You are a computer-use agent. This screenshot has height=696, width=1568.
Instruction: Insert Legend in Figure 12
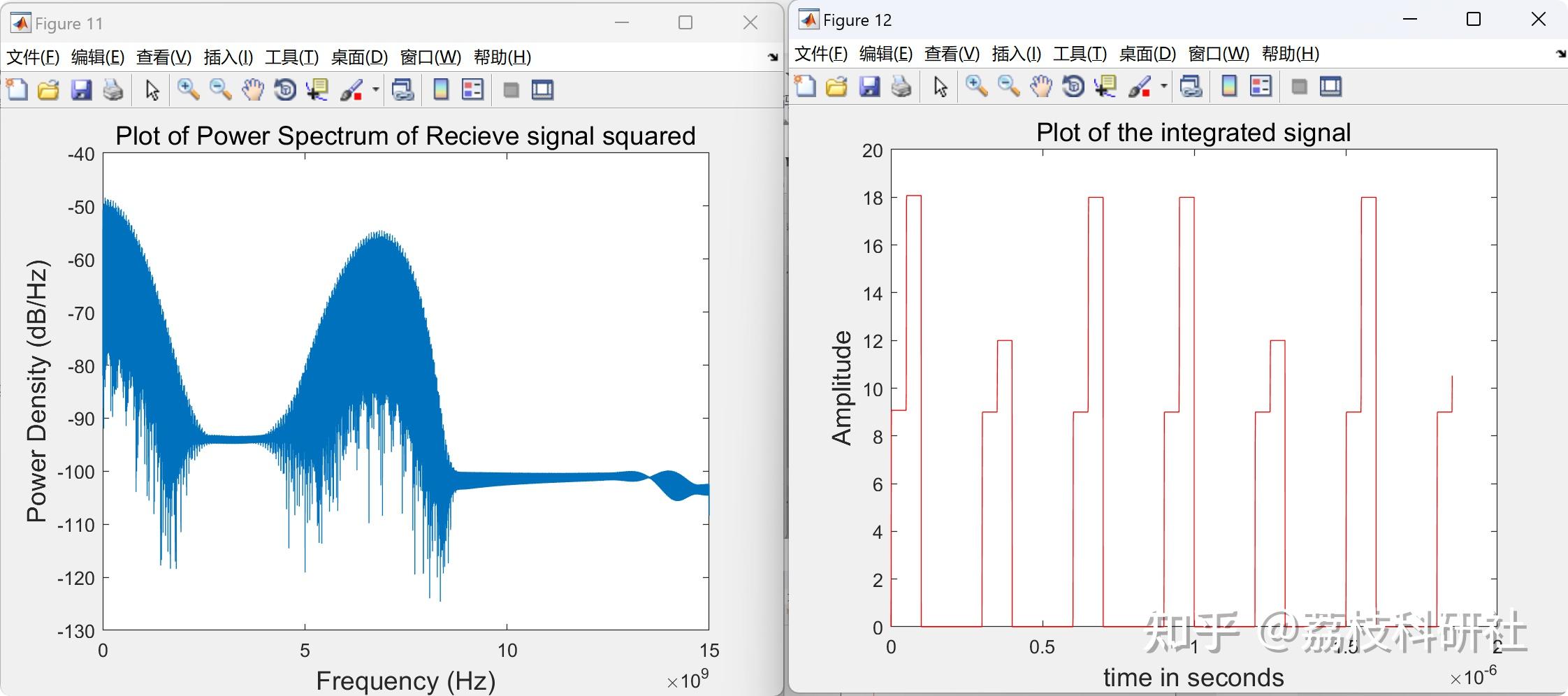coord(1261,87)
